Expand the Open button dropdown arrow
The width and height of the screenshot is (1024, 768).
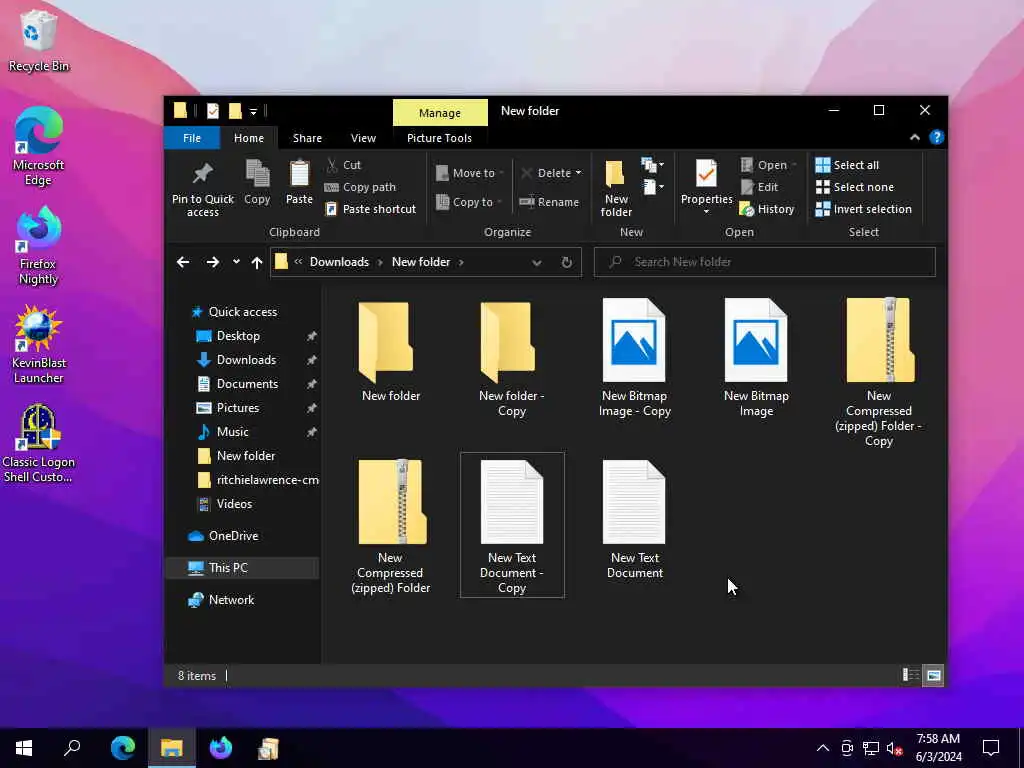click(794, 165)
